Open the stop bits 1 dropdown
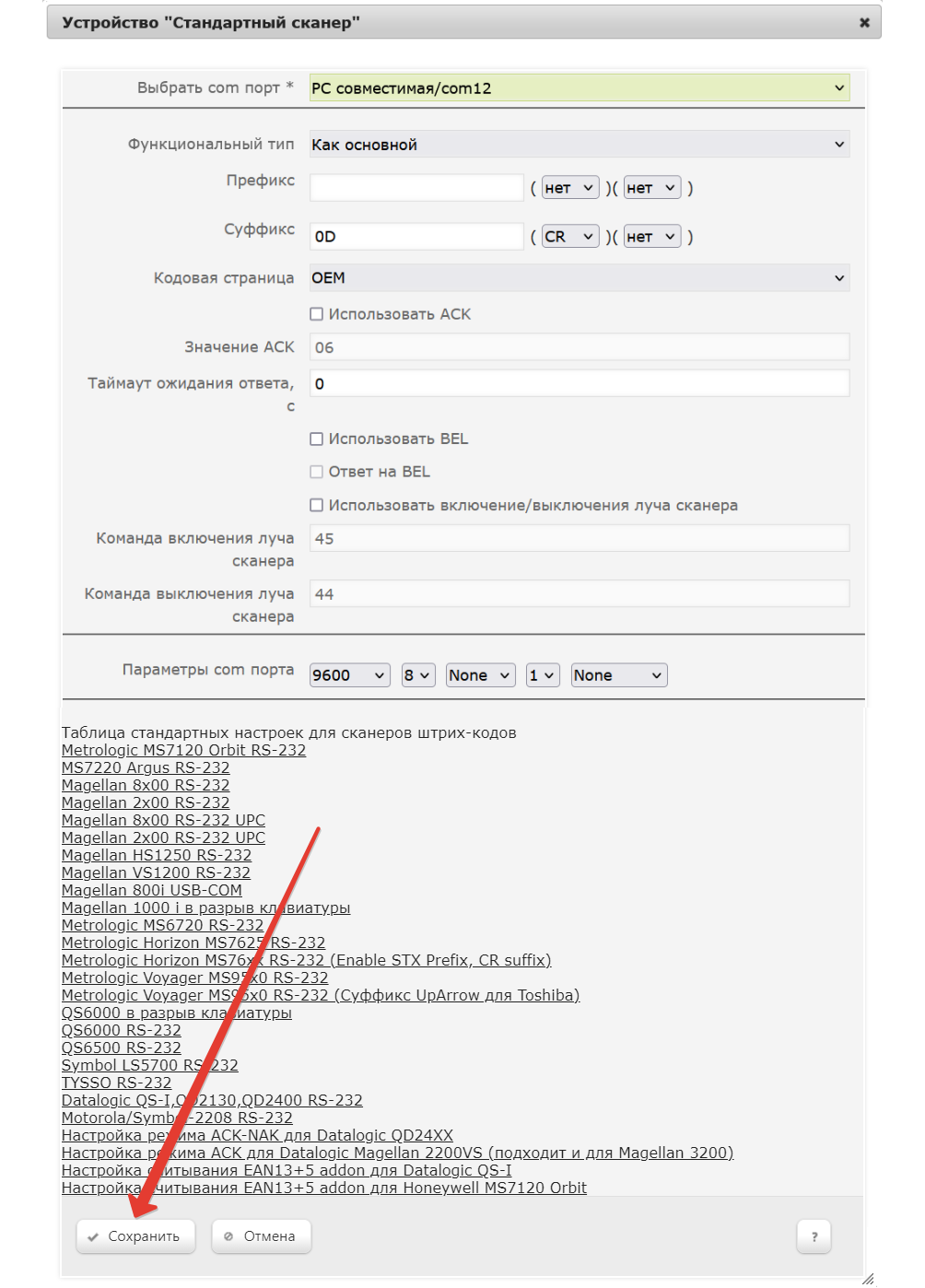The height and width of the screenshot is (1288, 925). coord(543,675)
